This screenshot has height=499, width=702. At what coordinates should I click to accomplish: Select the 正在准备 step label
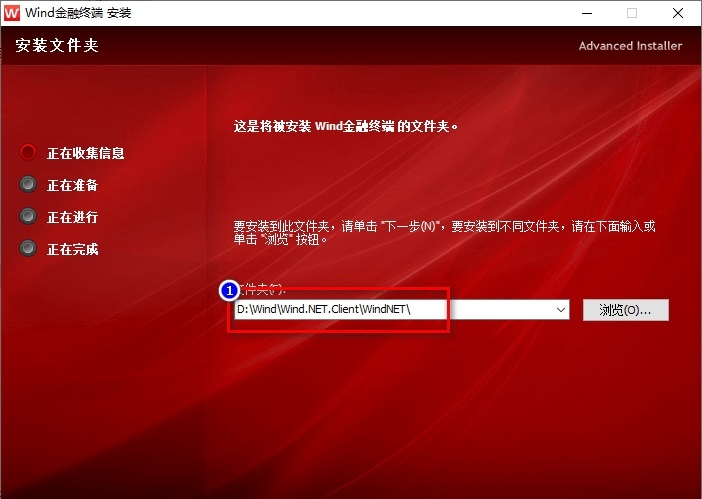coord(73,185)
